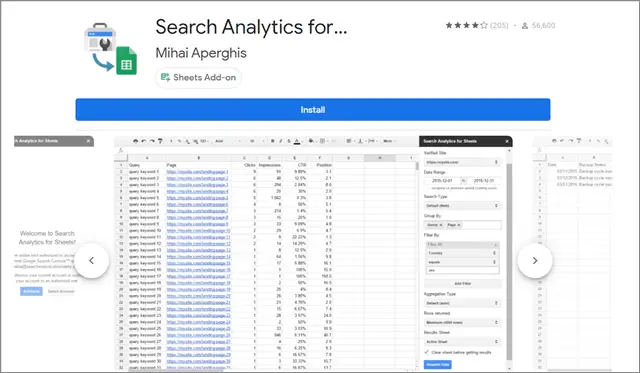Remove the Page tag from Group By
Screen dimensions: 640x373
point(459,225)
